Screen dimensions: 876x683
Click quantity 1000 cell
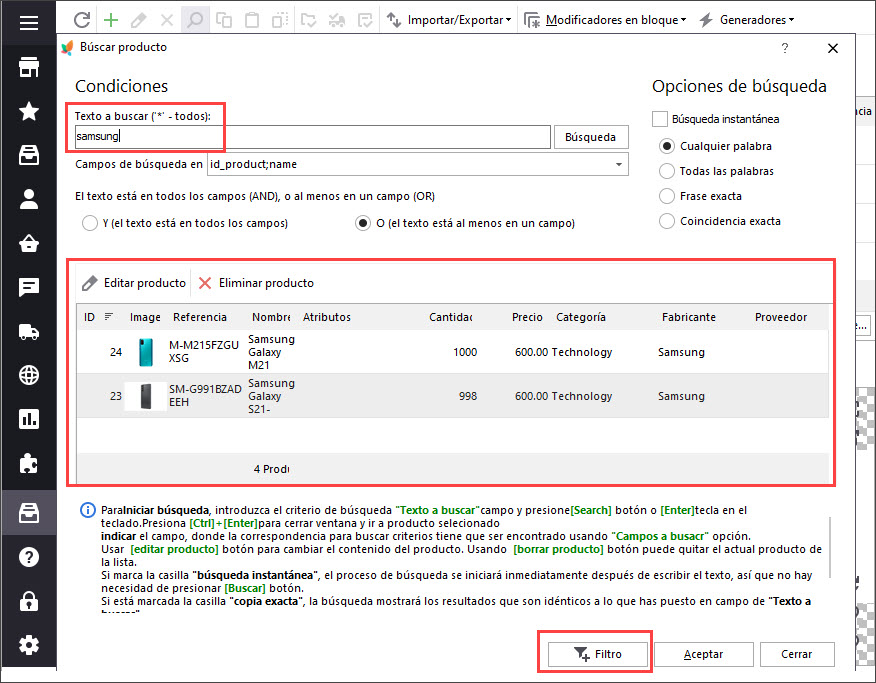tap(465, 352)
